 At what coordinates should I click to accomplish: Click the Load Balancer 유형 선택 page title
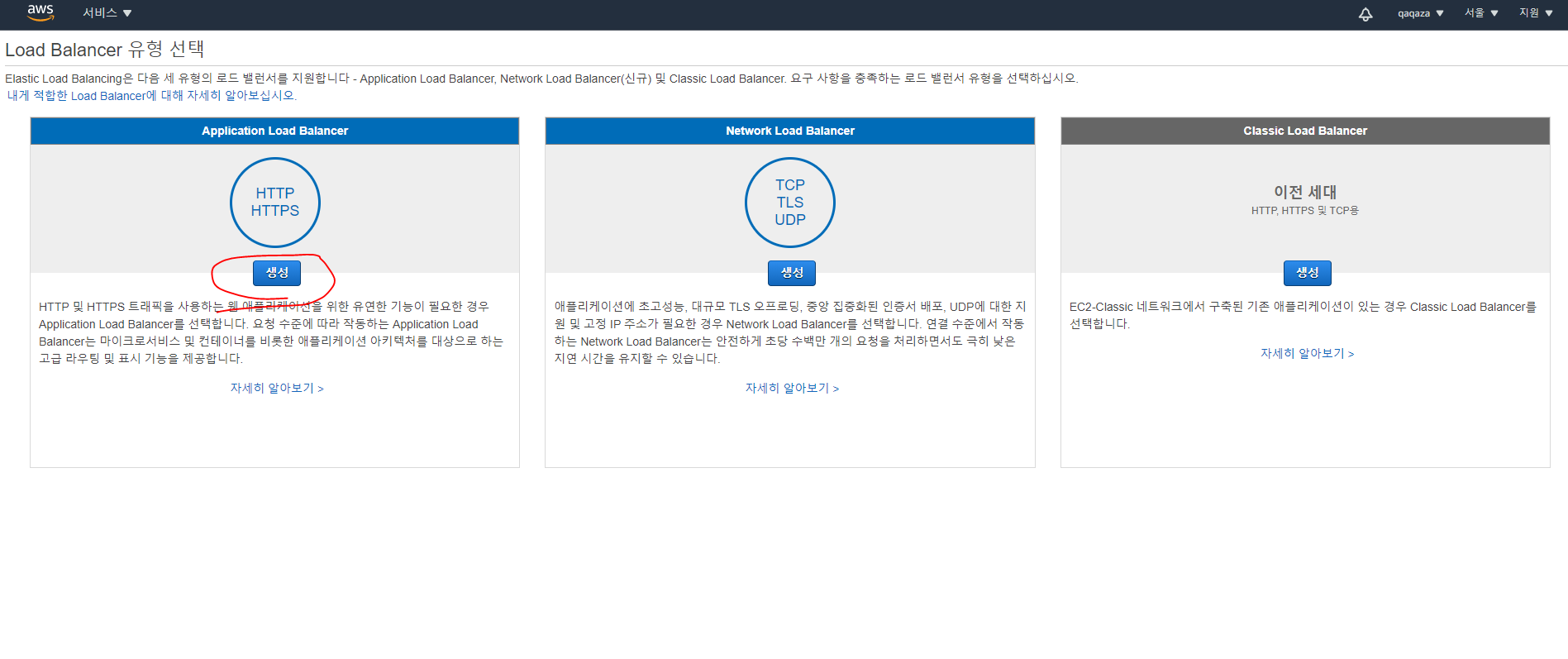105,50
